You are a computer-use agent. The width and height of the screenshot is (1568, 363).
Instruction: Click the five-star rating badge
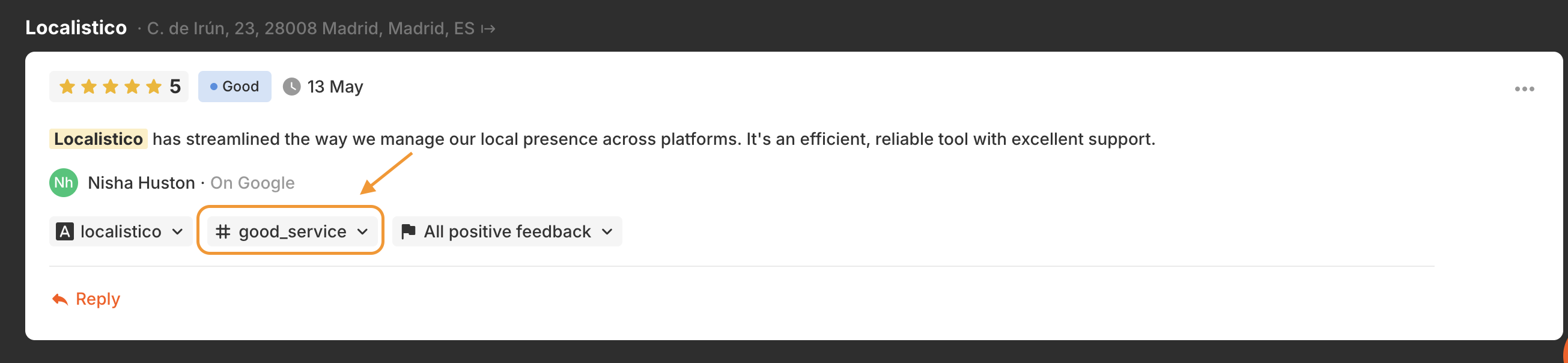pos(119,87)
